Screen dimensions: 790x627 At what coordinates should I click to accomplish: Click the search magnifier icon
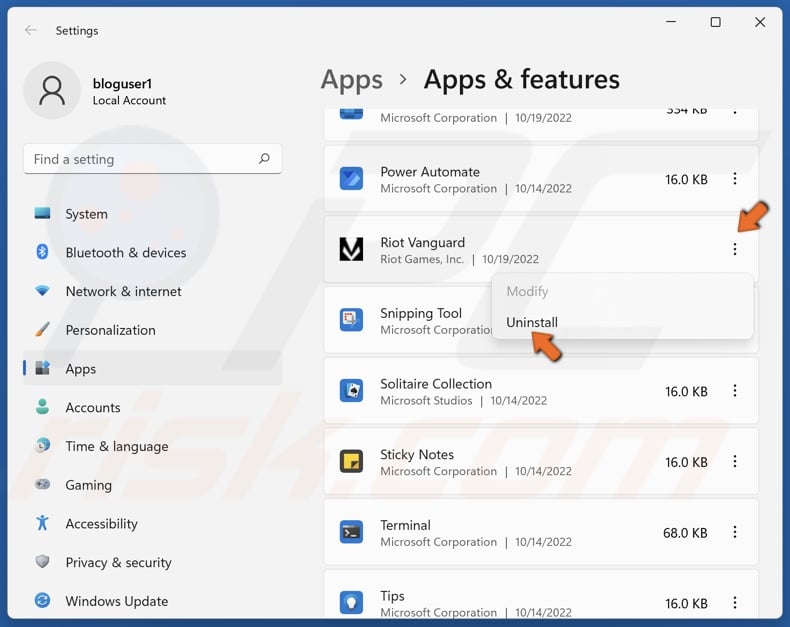point(264,159)
